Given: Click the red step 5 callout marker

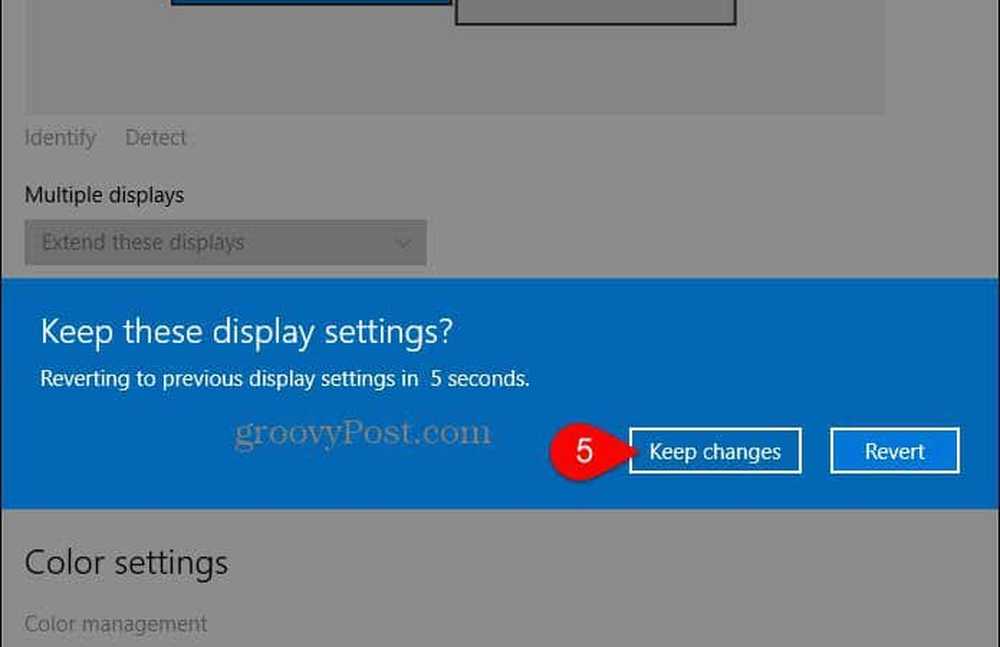Looking at the screenshot, I should click(583, 451).
